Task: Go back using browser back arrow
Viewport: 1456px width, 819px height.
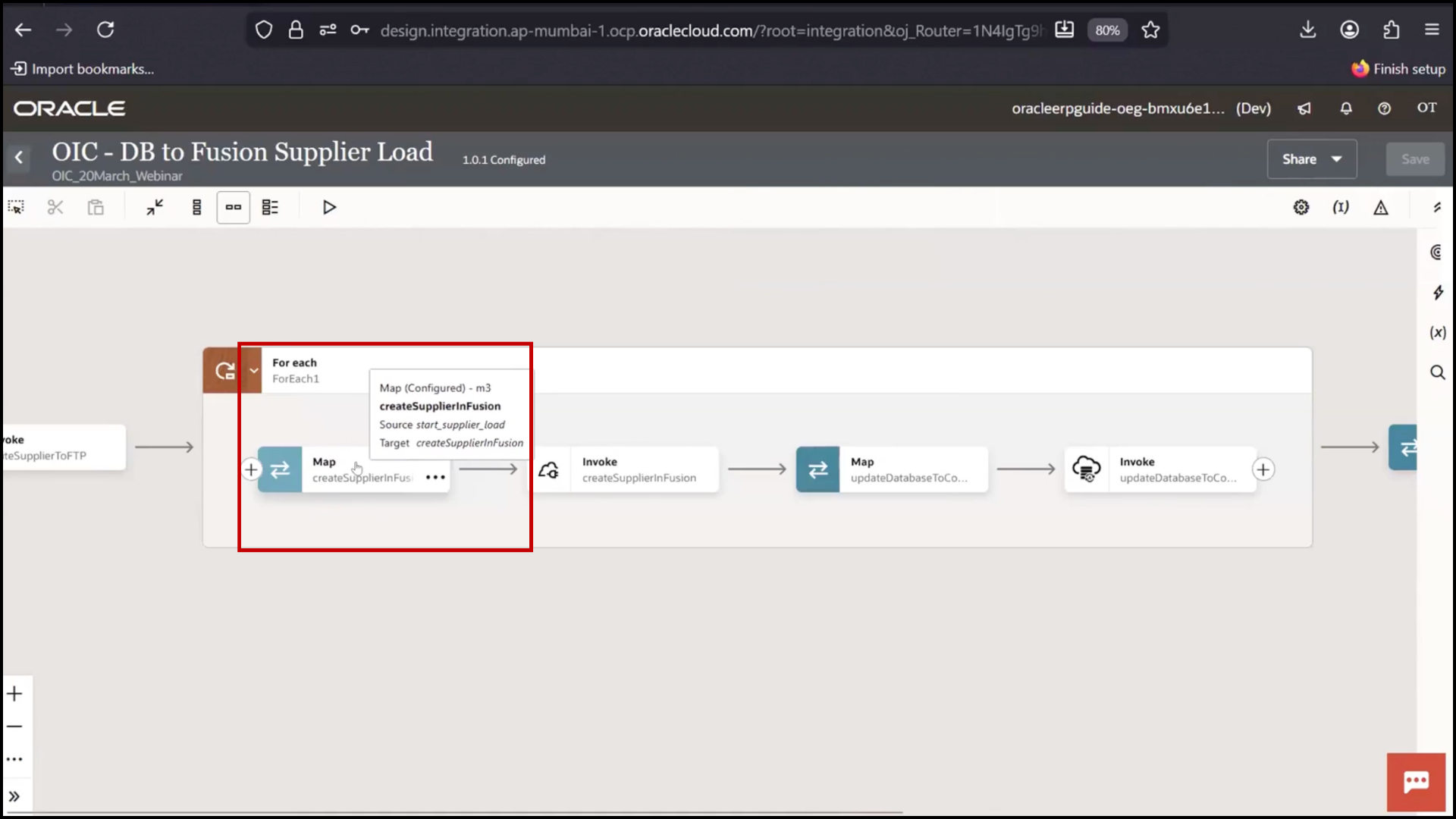Action: [24, 30]
